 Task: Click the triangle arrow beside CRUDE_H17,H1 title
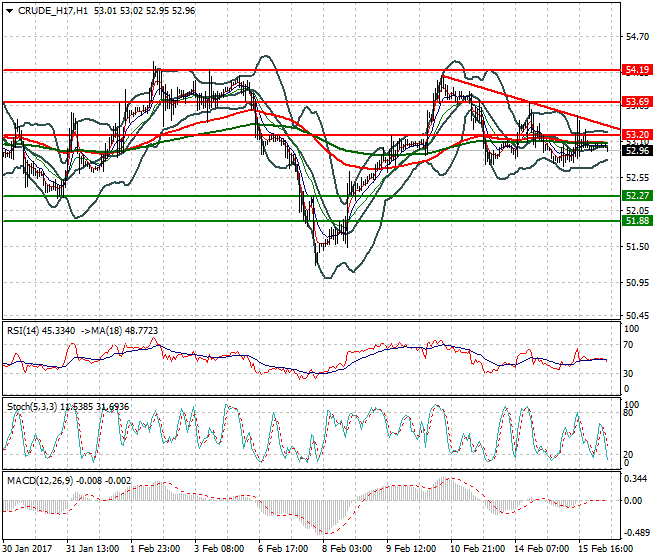9,12
